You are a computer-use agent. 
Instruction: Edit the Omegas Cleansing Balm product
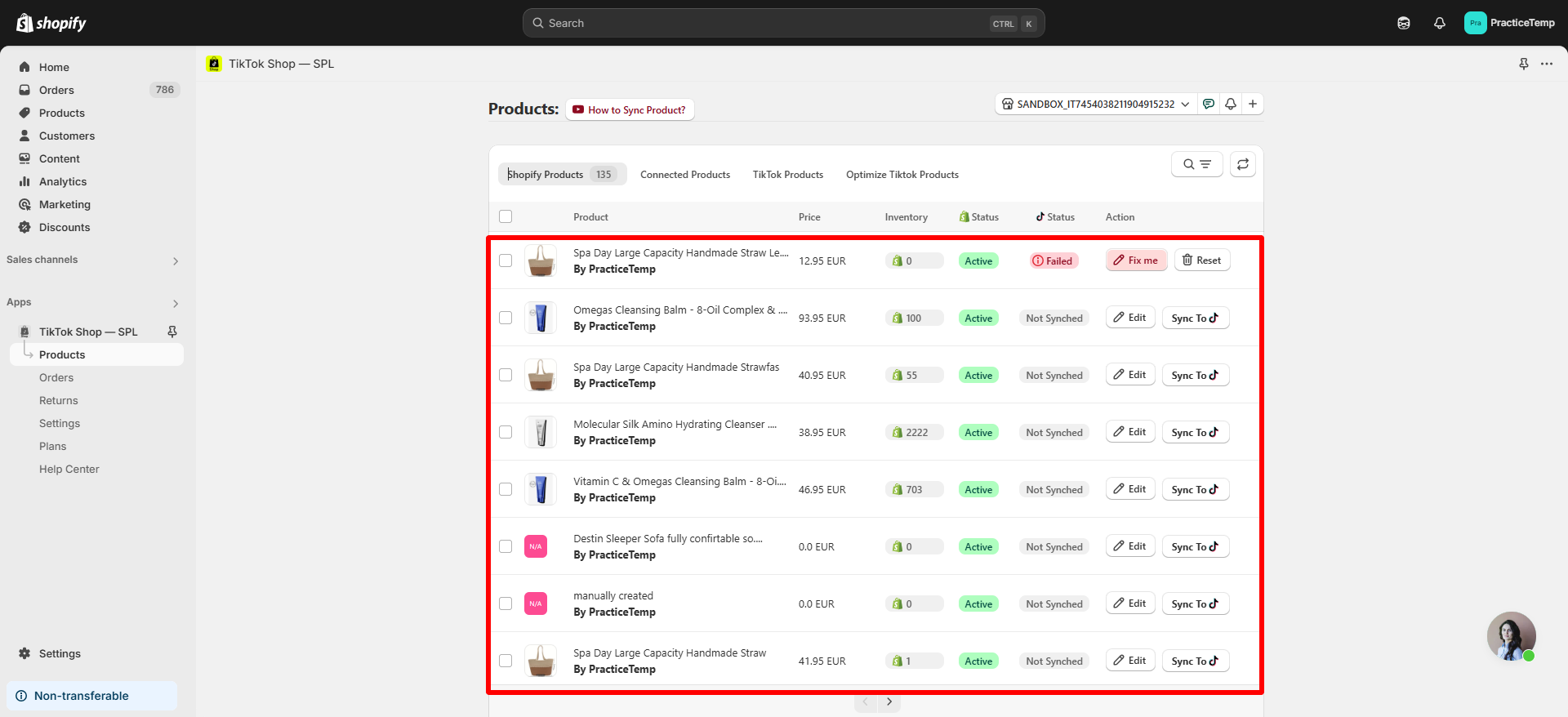[x=1130, y=318]
